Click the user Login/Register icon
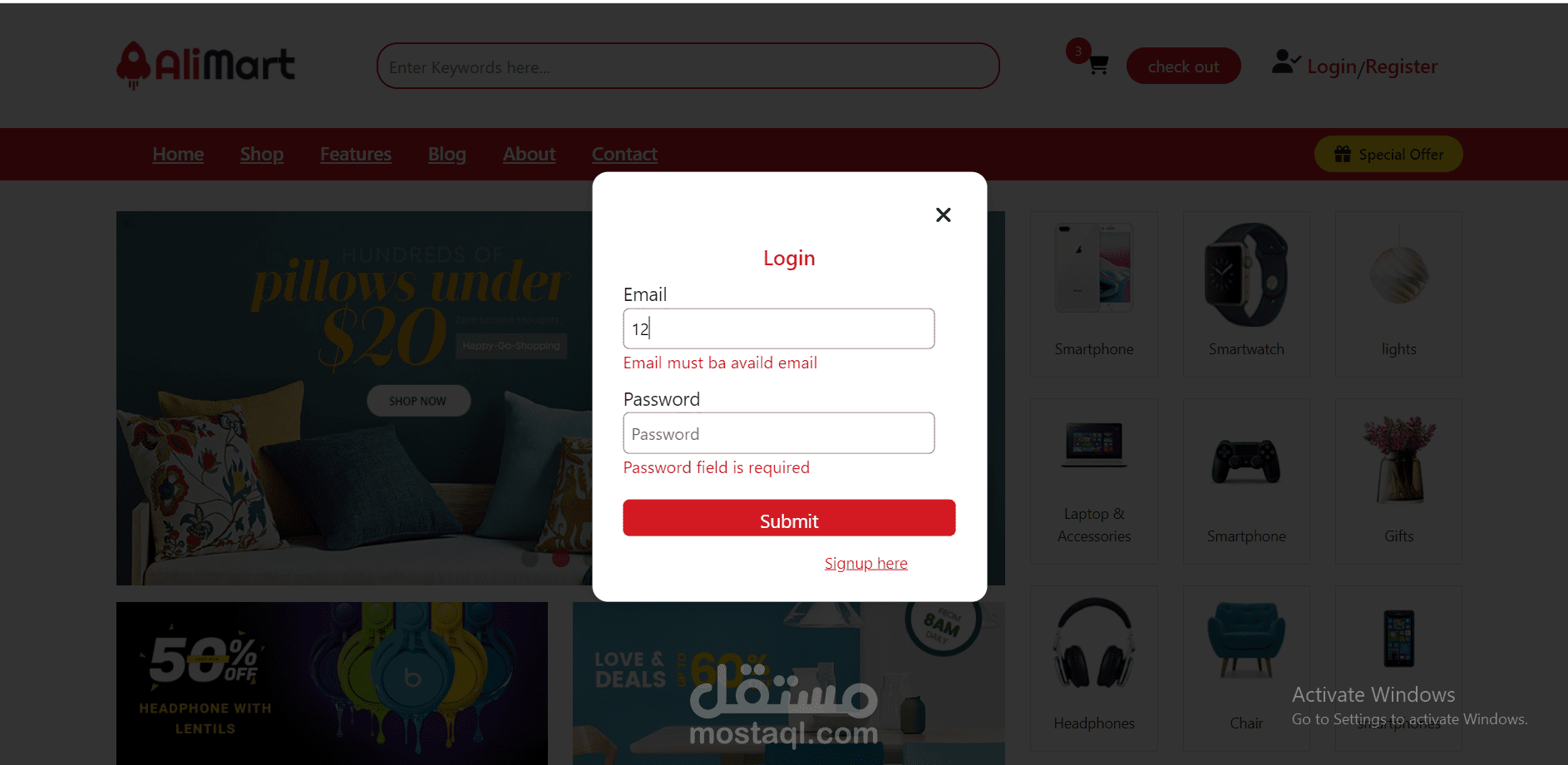Screen dimensions: 1568x765 pyautogui.click(x=1285, y=62)
